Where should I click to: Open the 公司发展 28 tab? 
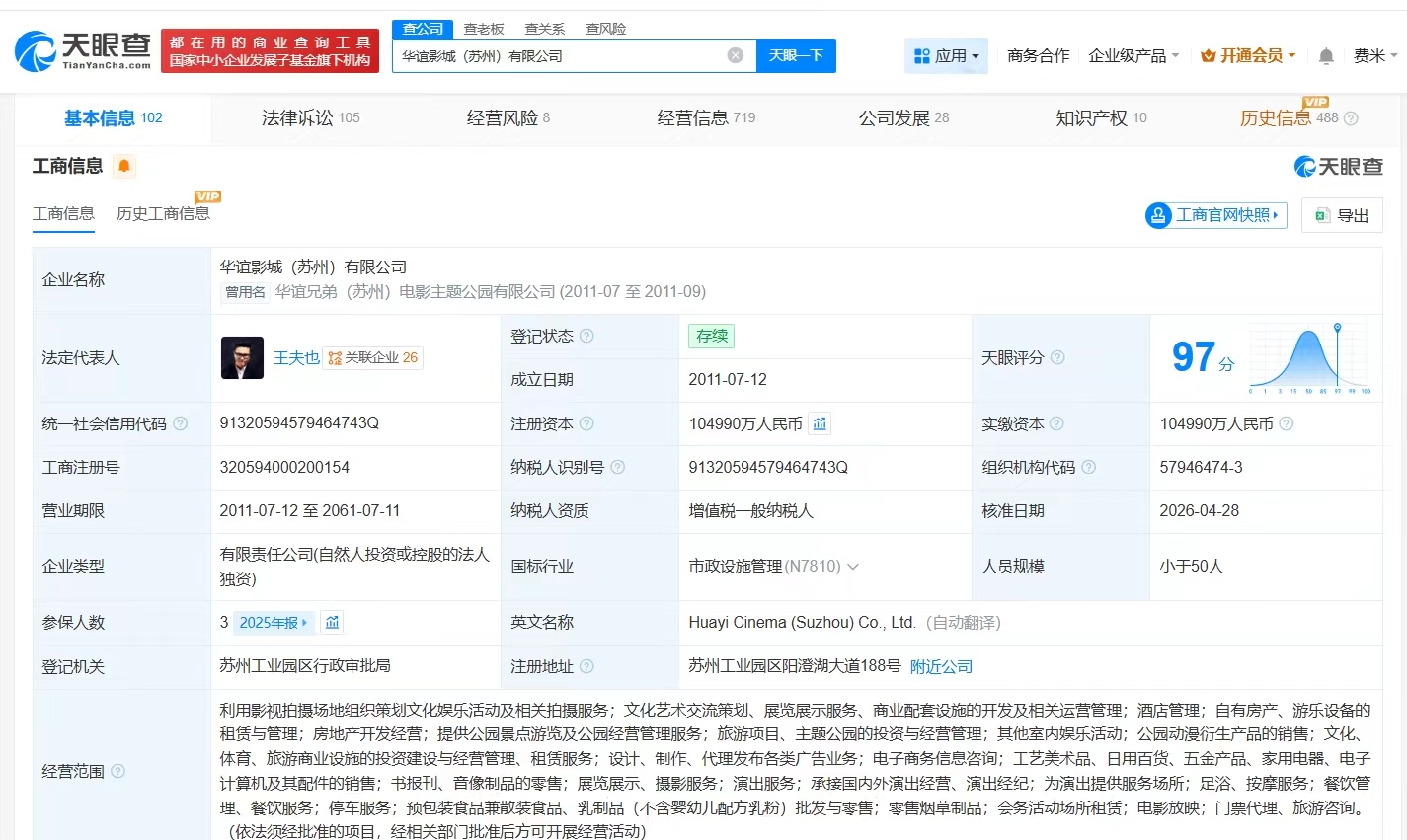click(x=903, y=118)
